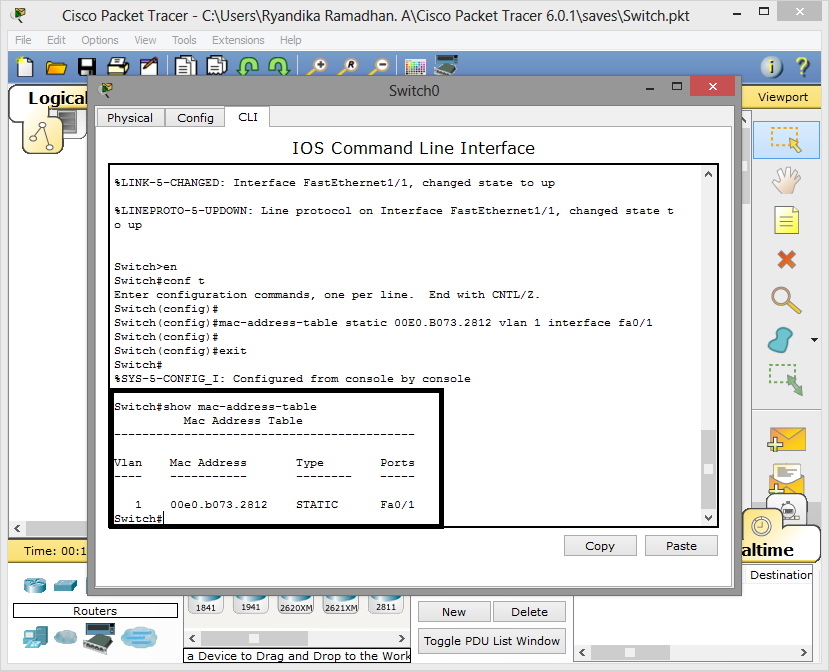Viewport: 829px width, 671px height.
Task: Open the Edit menu
Action: 56,40
